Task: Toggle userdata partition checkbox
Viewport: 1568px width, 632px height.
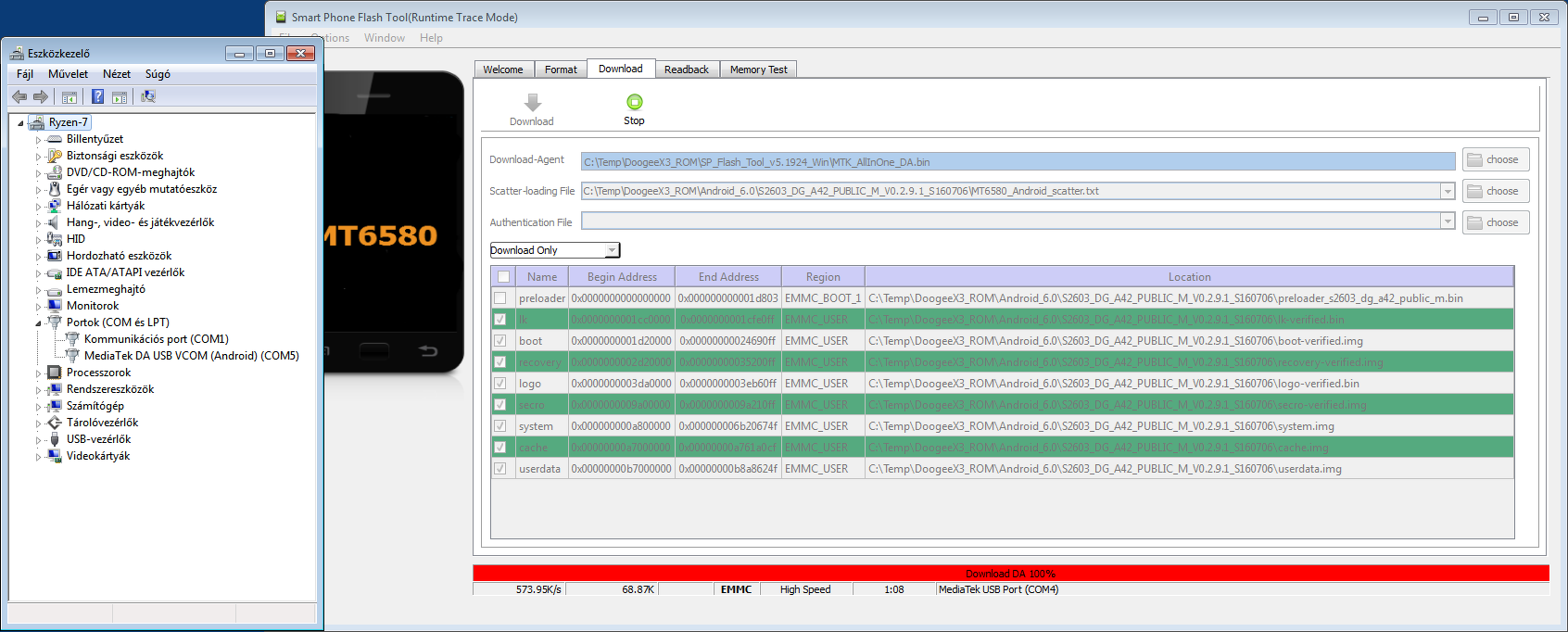Action: tap(500, 469)
